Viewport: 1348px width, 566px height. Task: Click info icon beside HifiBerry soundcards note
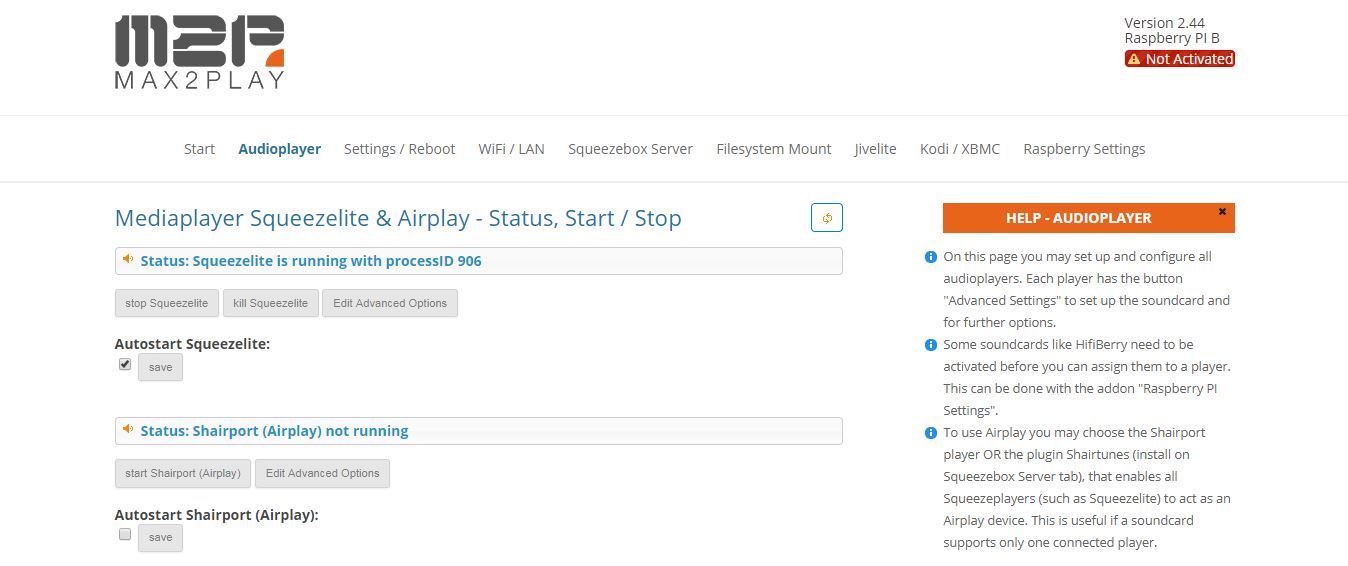coord(931,345)
